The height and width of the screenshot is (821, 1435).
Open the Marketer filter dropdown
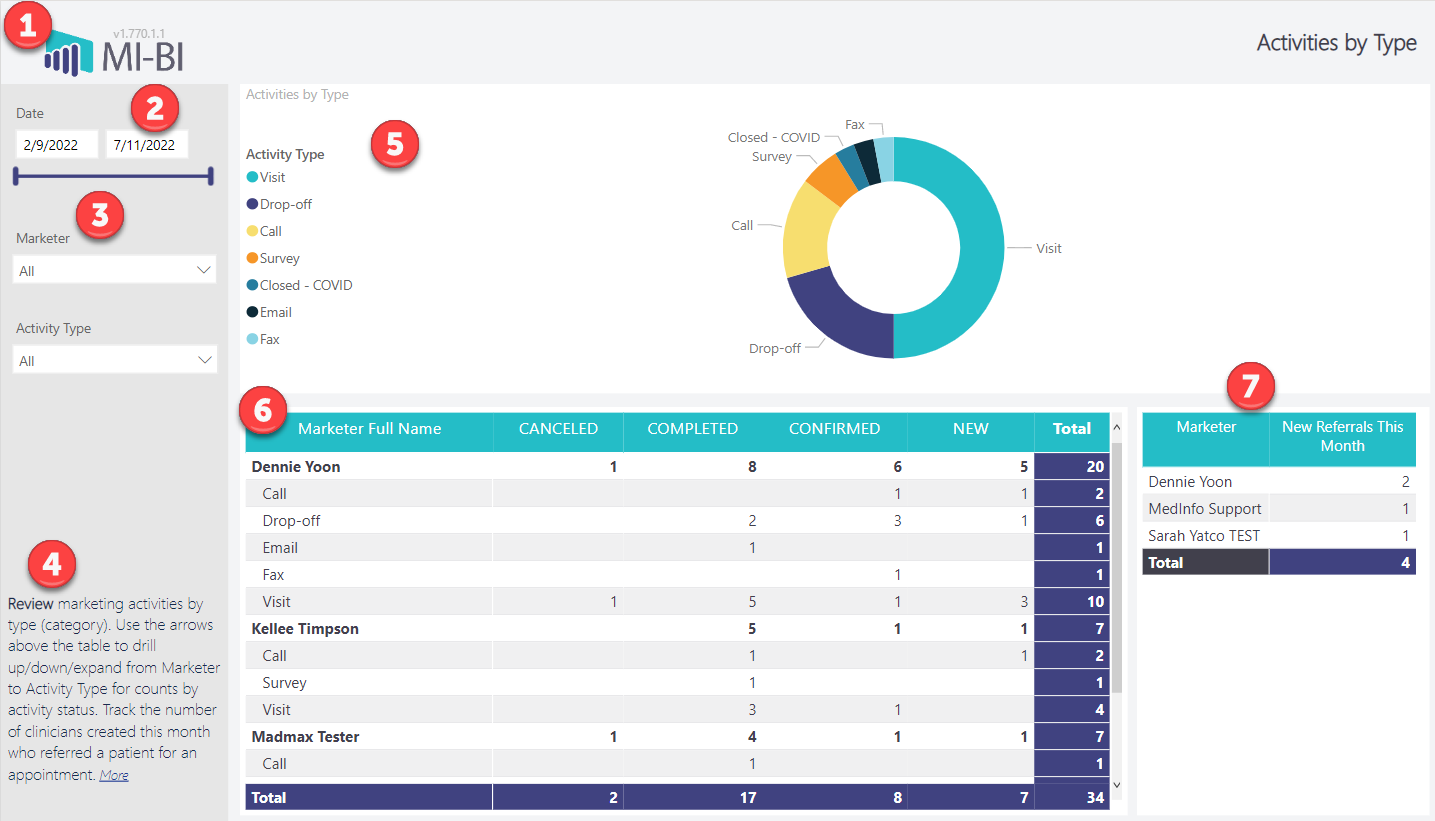[113, 269]
